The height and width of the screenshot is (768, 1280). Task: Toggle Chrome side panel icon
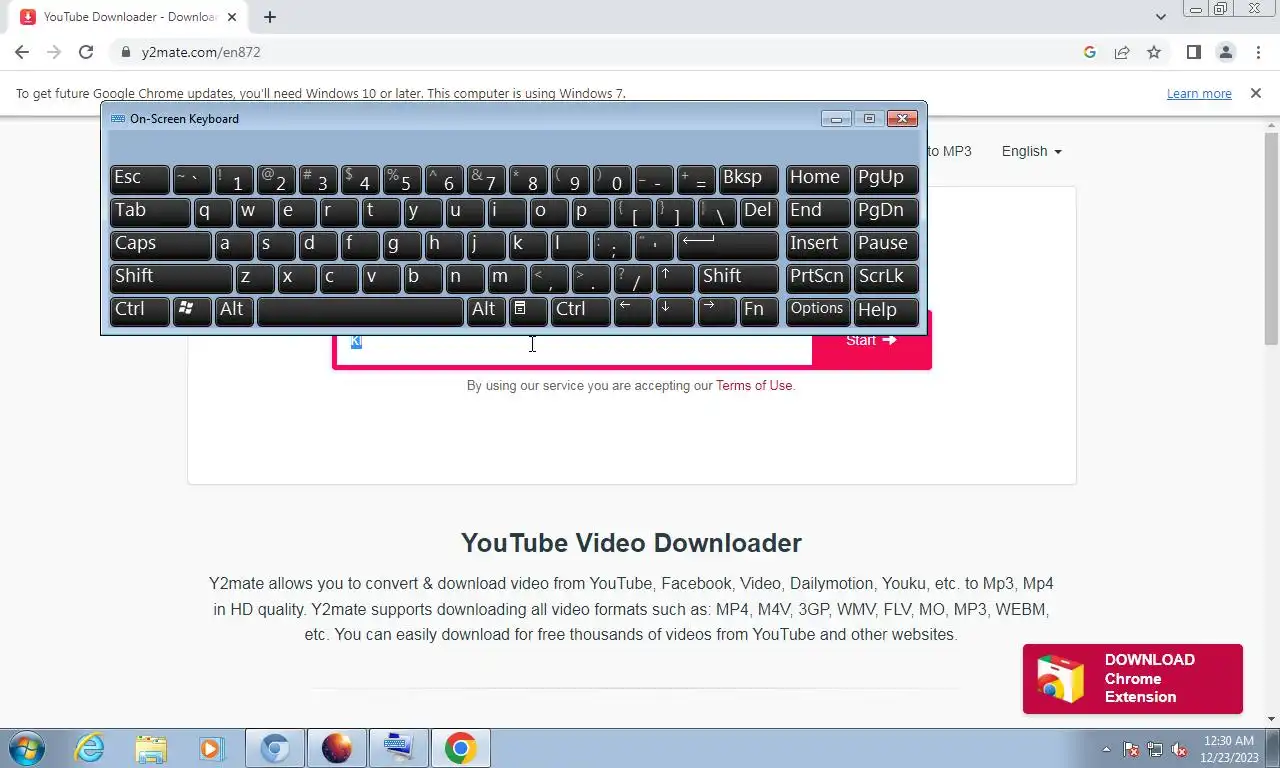1193,52
